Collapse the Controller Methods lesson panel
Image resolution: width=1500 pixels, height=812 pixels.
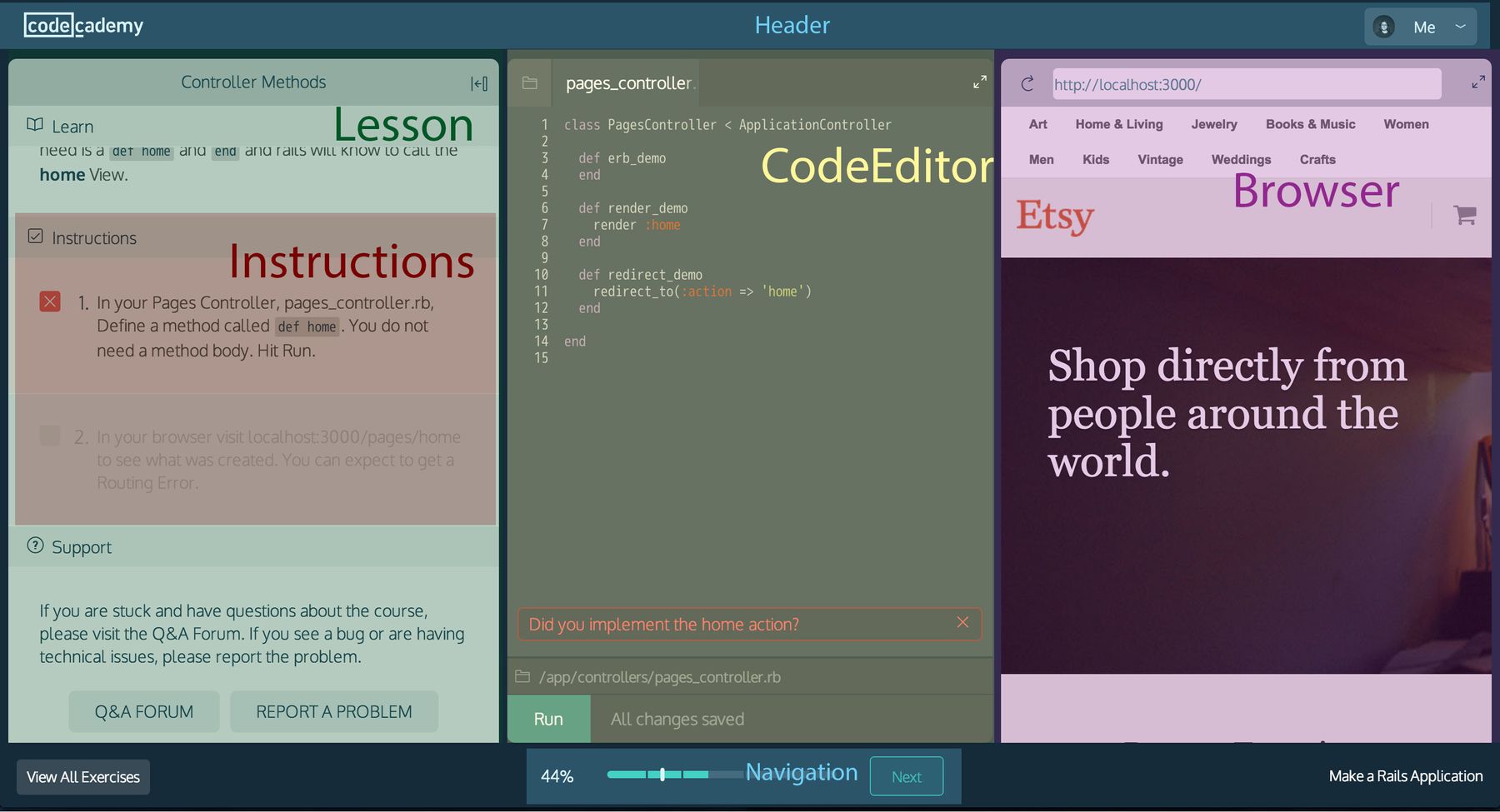(x=479, y=82)
